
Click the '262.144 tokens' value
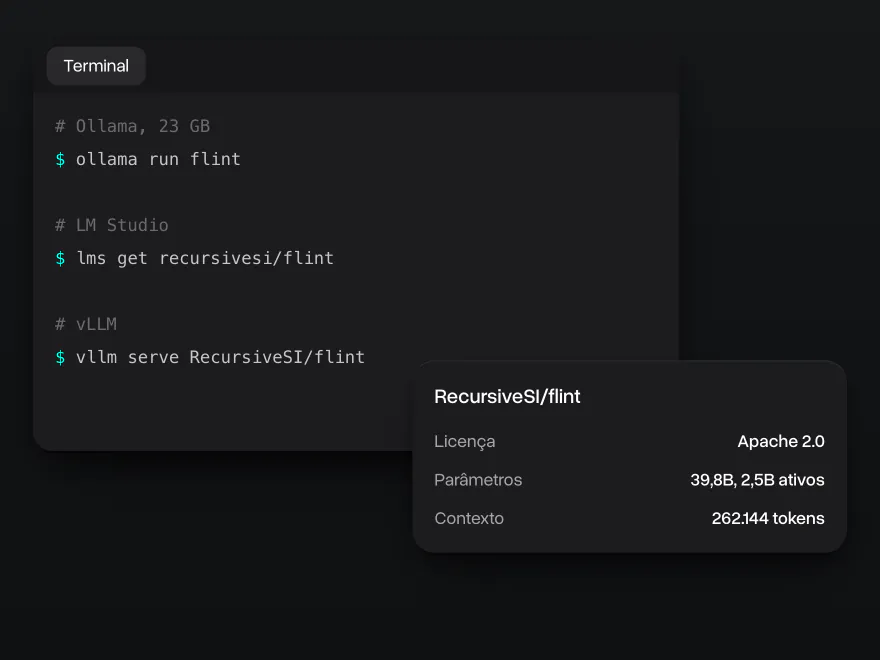pyautogui.click(x=768, y=518)
